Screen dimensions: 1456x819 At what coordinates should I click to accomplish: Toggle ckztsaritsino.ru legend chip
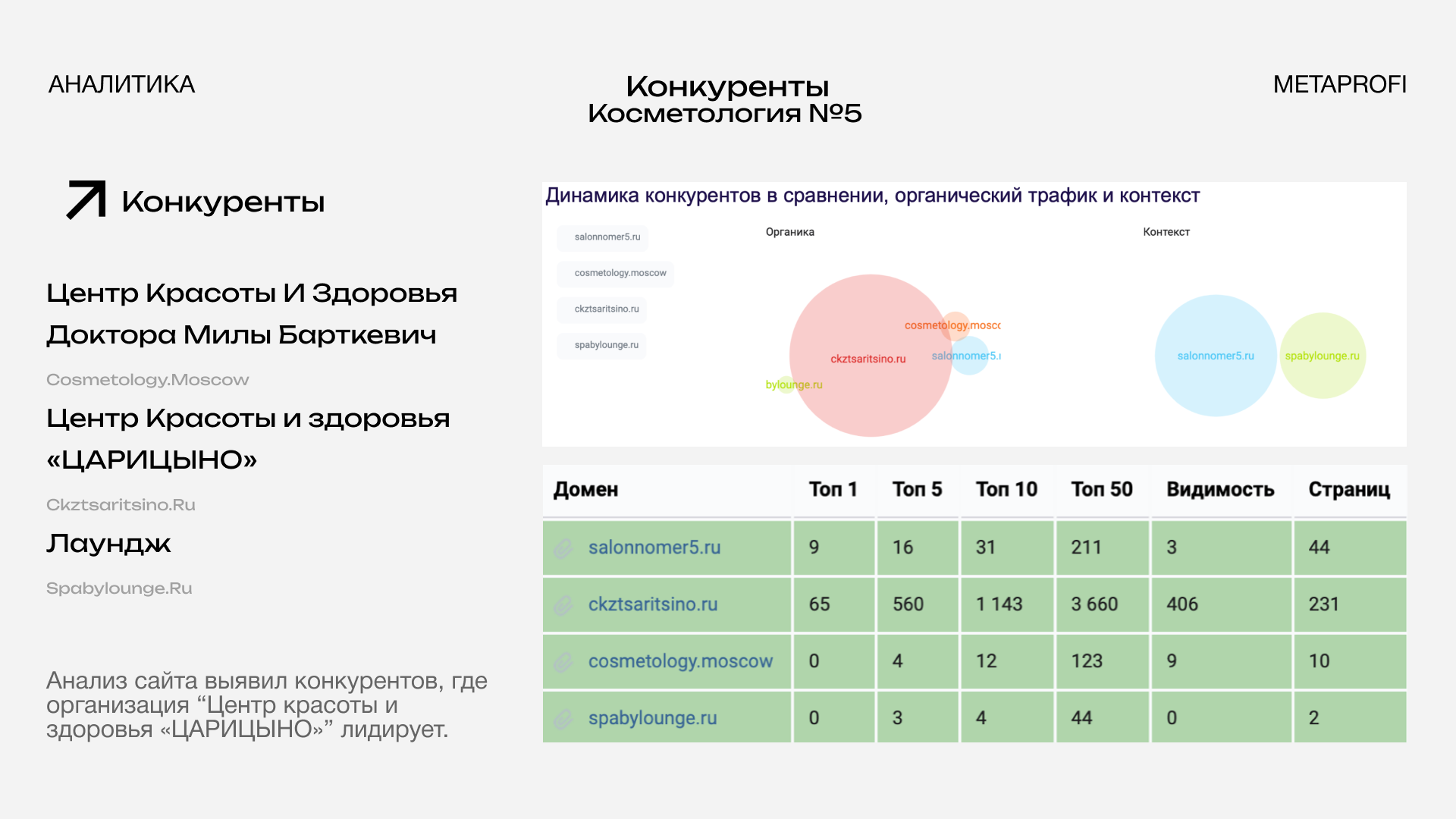coord(603,309)
